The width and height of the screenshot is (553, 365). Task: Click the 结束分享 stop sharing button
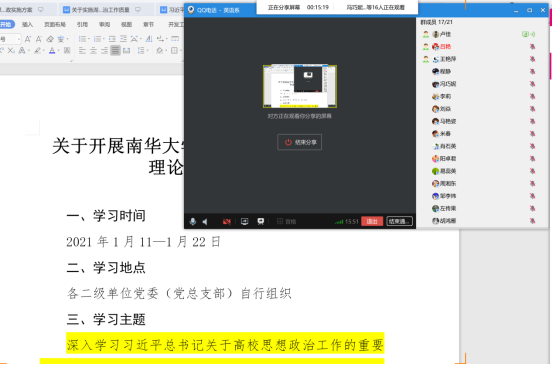click(299, 142)
